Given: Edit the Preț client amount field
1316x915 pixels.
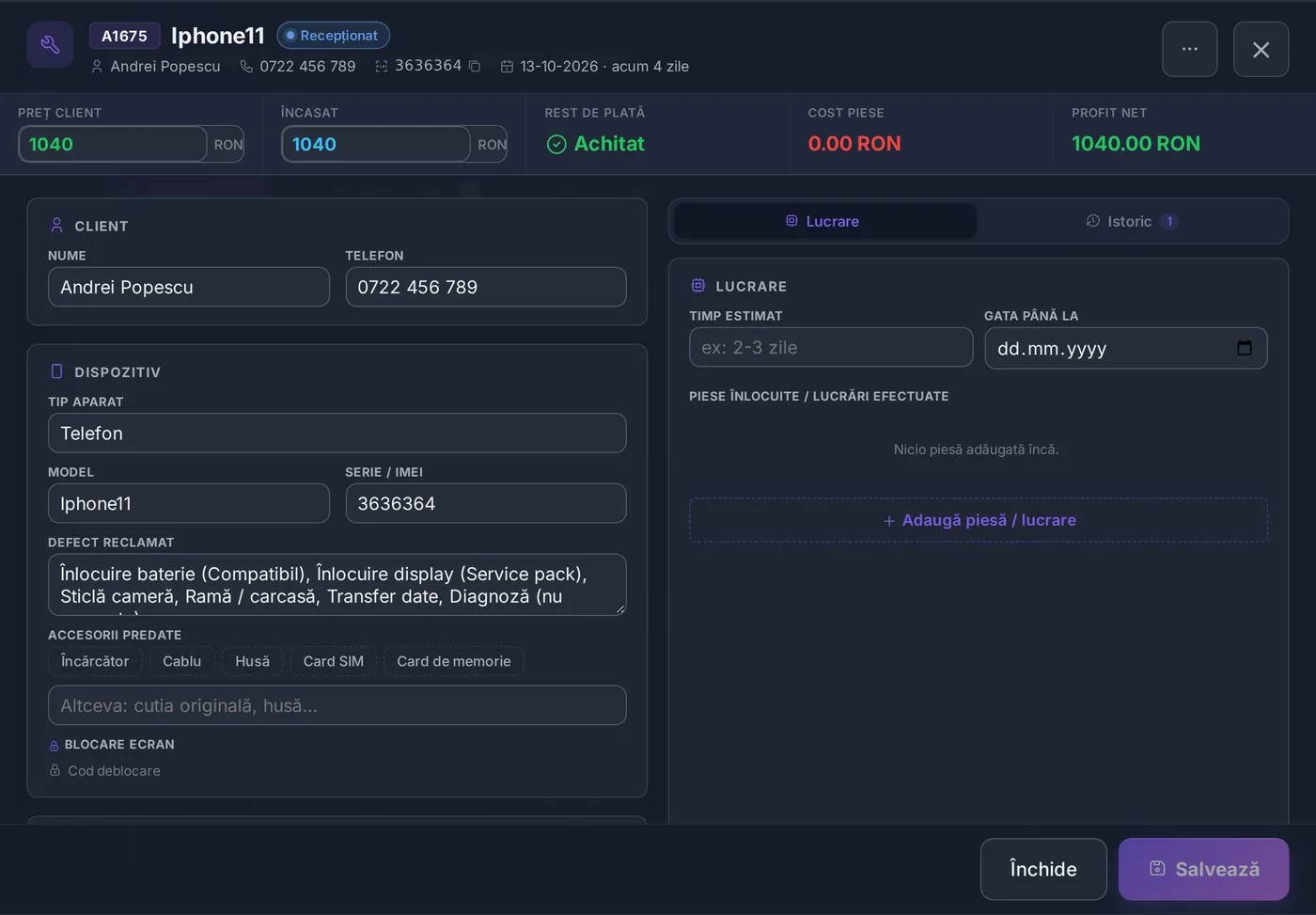Looking at the screenshot, I should [113, 144].
